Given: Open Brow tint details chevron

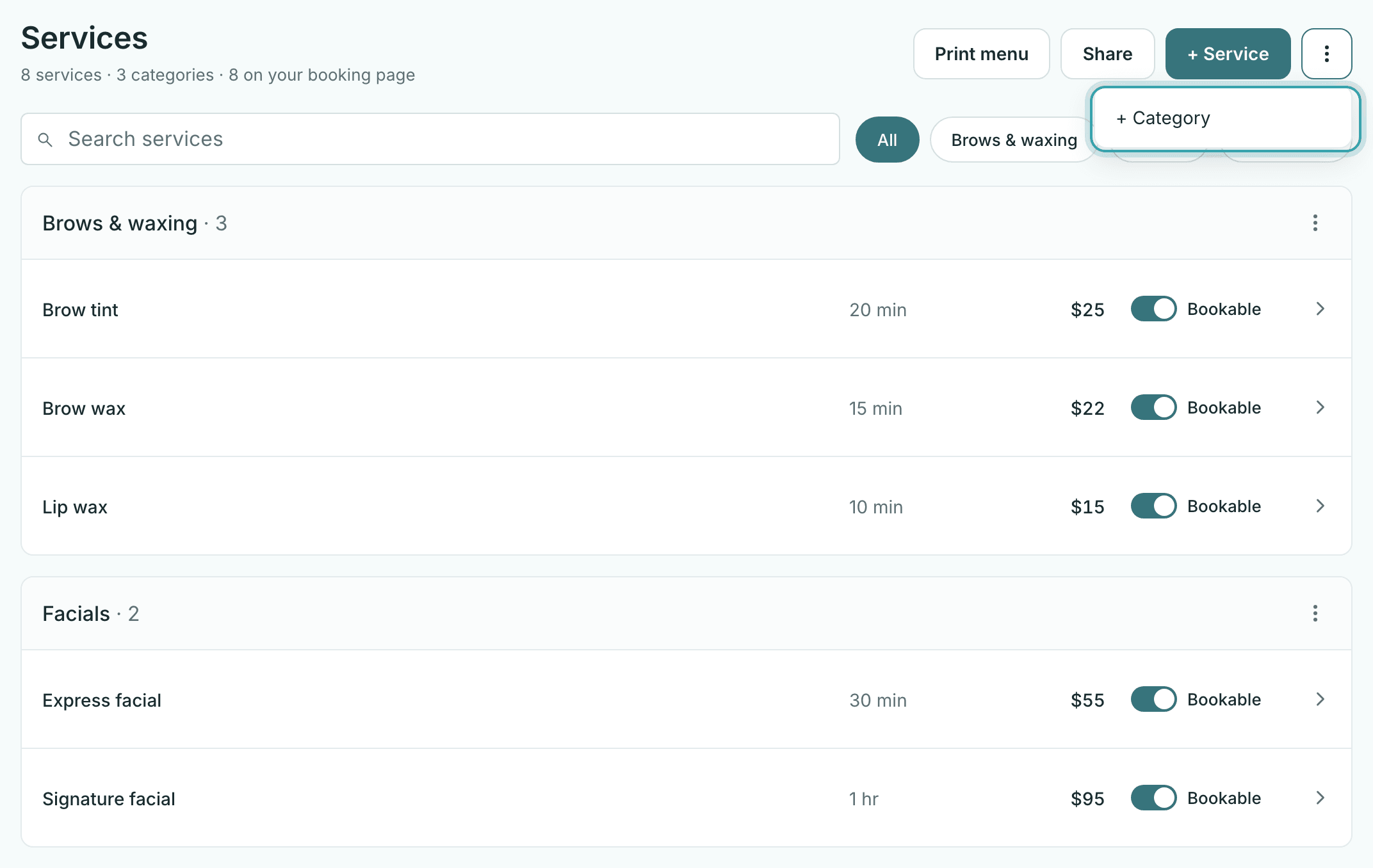Looking at the screenshot, I should click(x=1320, y=309).
